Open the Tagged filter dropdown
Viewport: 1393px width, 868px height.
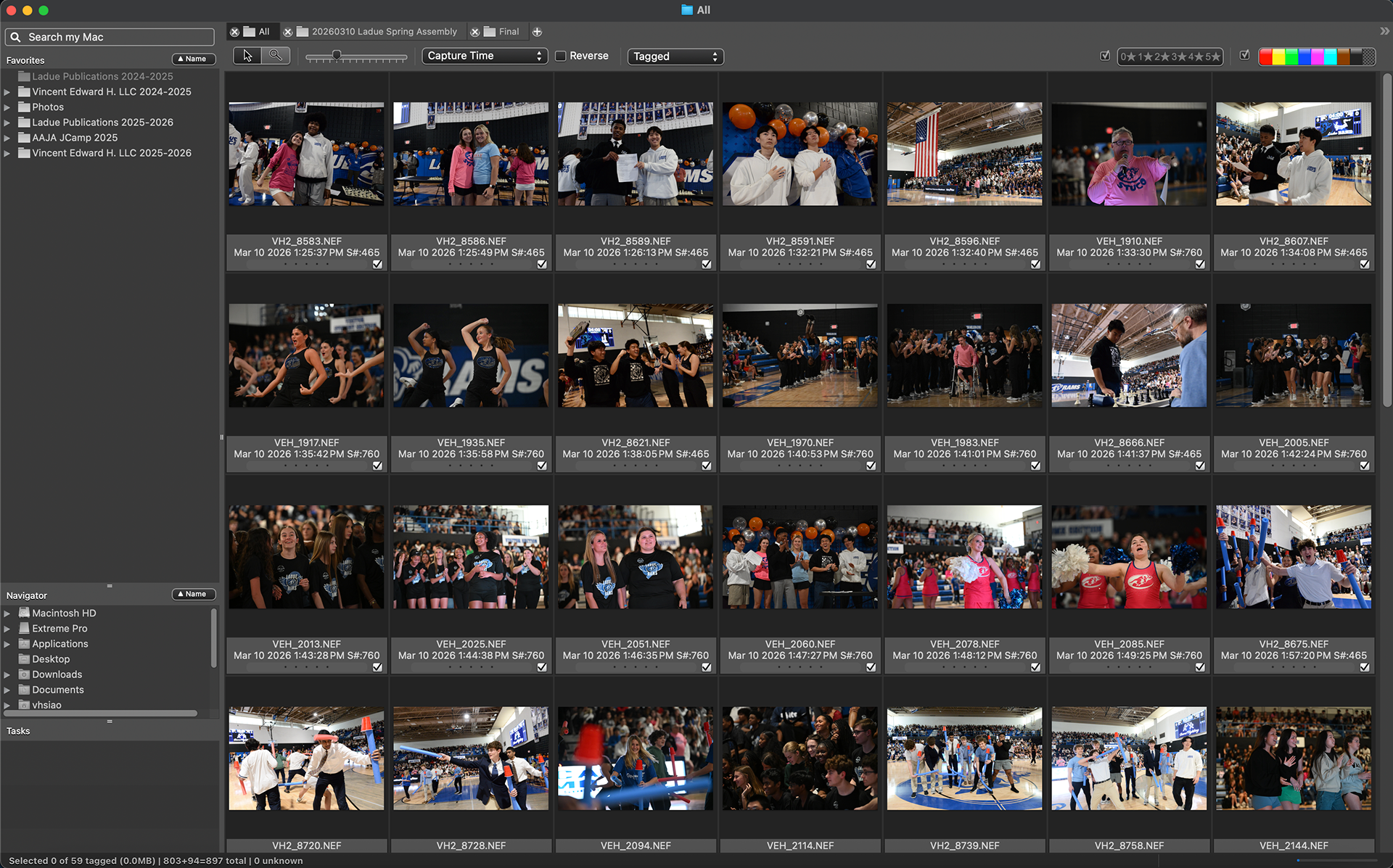(675, 57)
